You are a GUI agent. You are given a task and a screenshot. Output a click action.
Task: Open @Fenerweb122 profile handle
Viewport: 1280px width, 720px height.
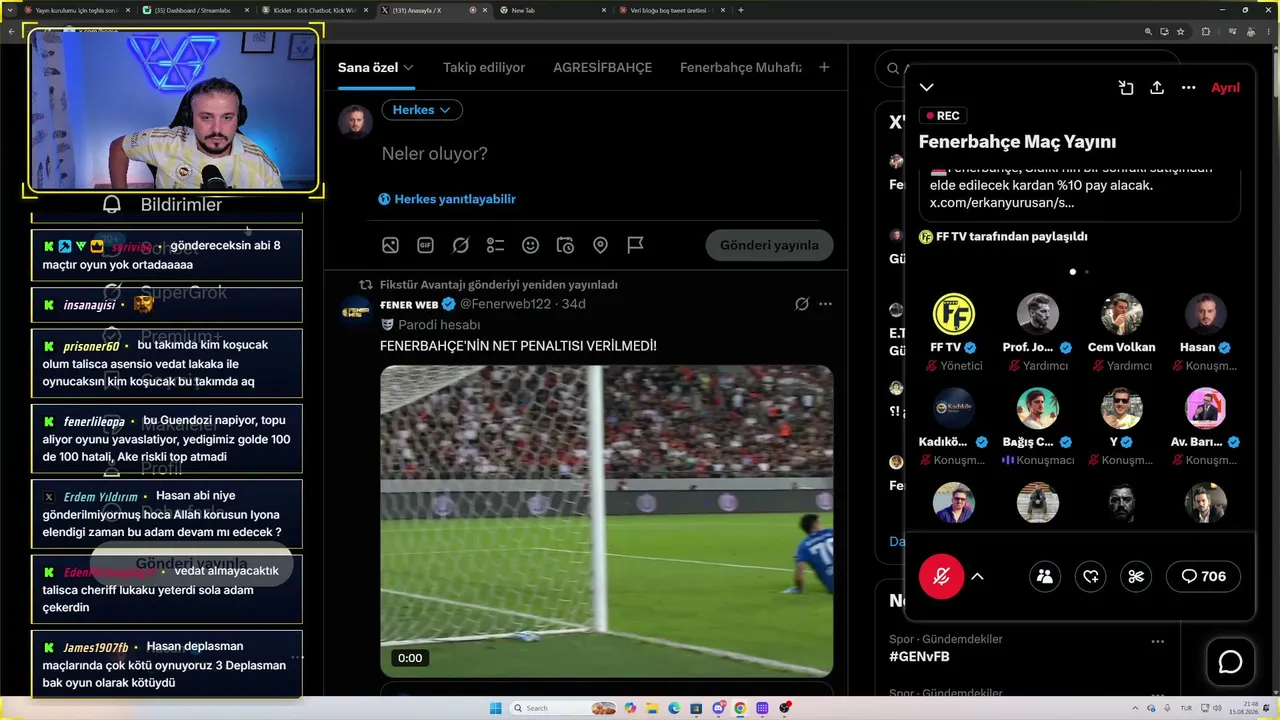tap(508, 304)
